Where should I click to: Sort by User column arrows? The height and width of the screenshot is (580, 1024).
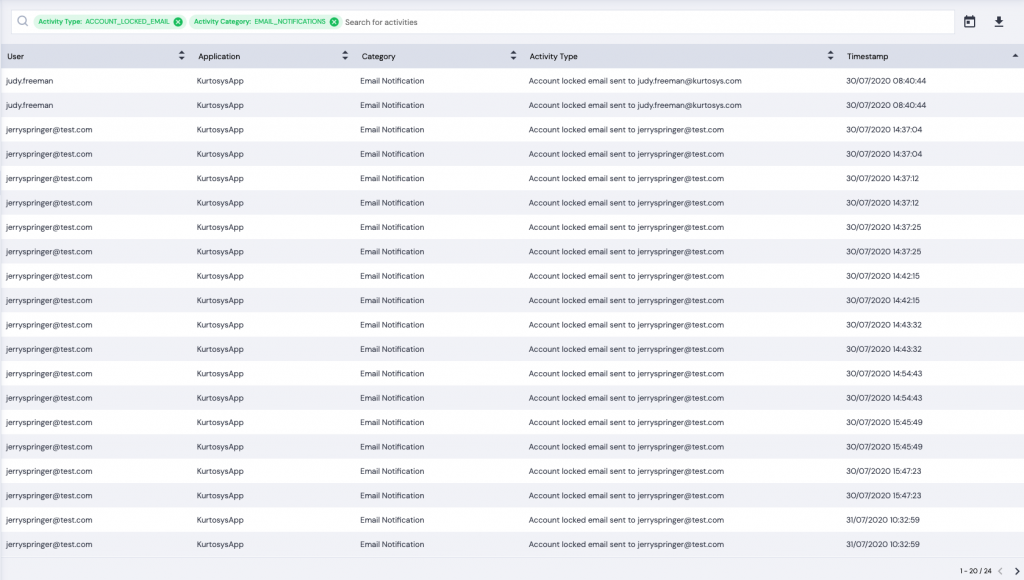point(182,56)
